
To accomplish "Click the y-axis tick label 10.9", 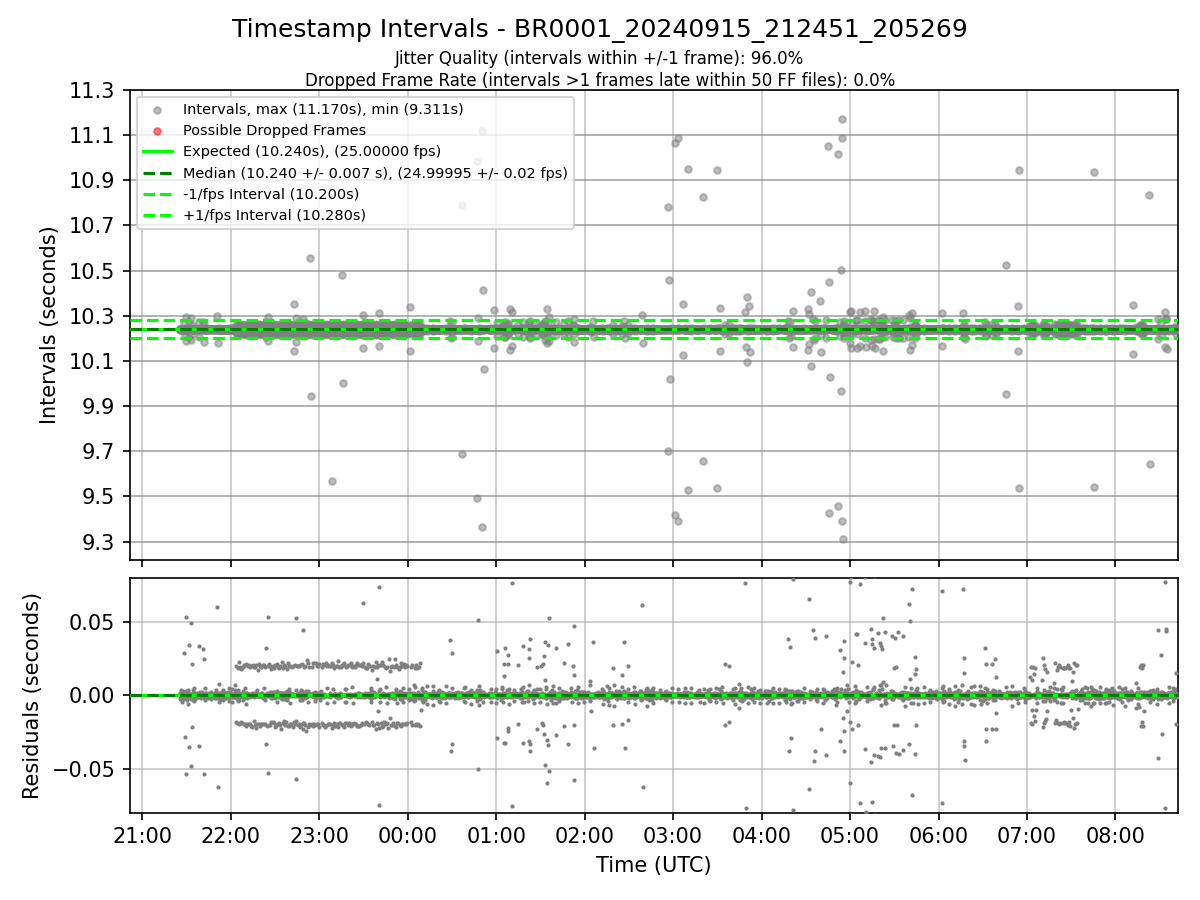I will (x=93, y=181).
